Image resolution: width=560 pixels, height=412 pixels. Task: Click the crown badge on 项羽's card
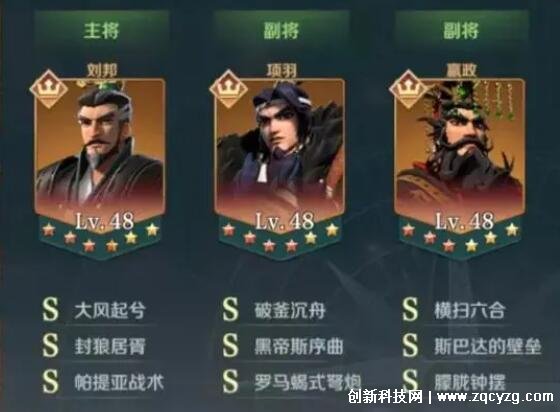(x=229, y=89)
